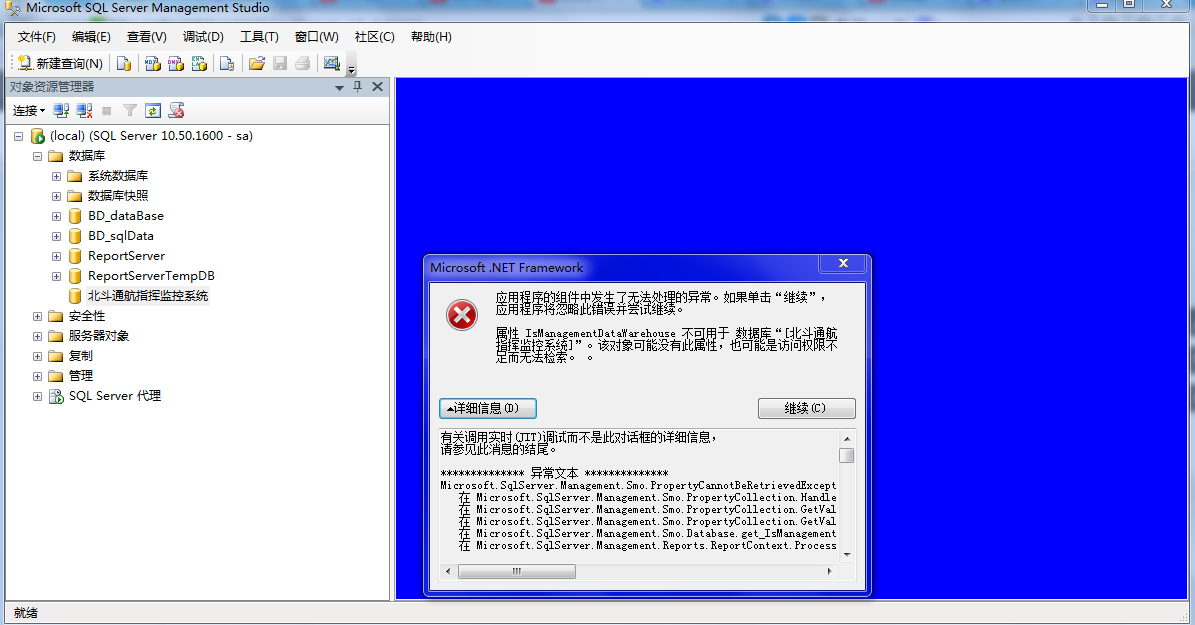Expand the 数据库快照 folder
The height and width of the screenshot is (625, 1195).
pyautogui.click(x=56, y=196)
